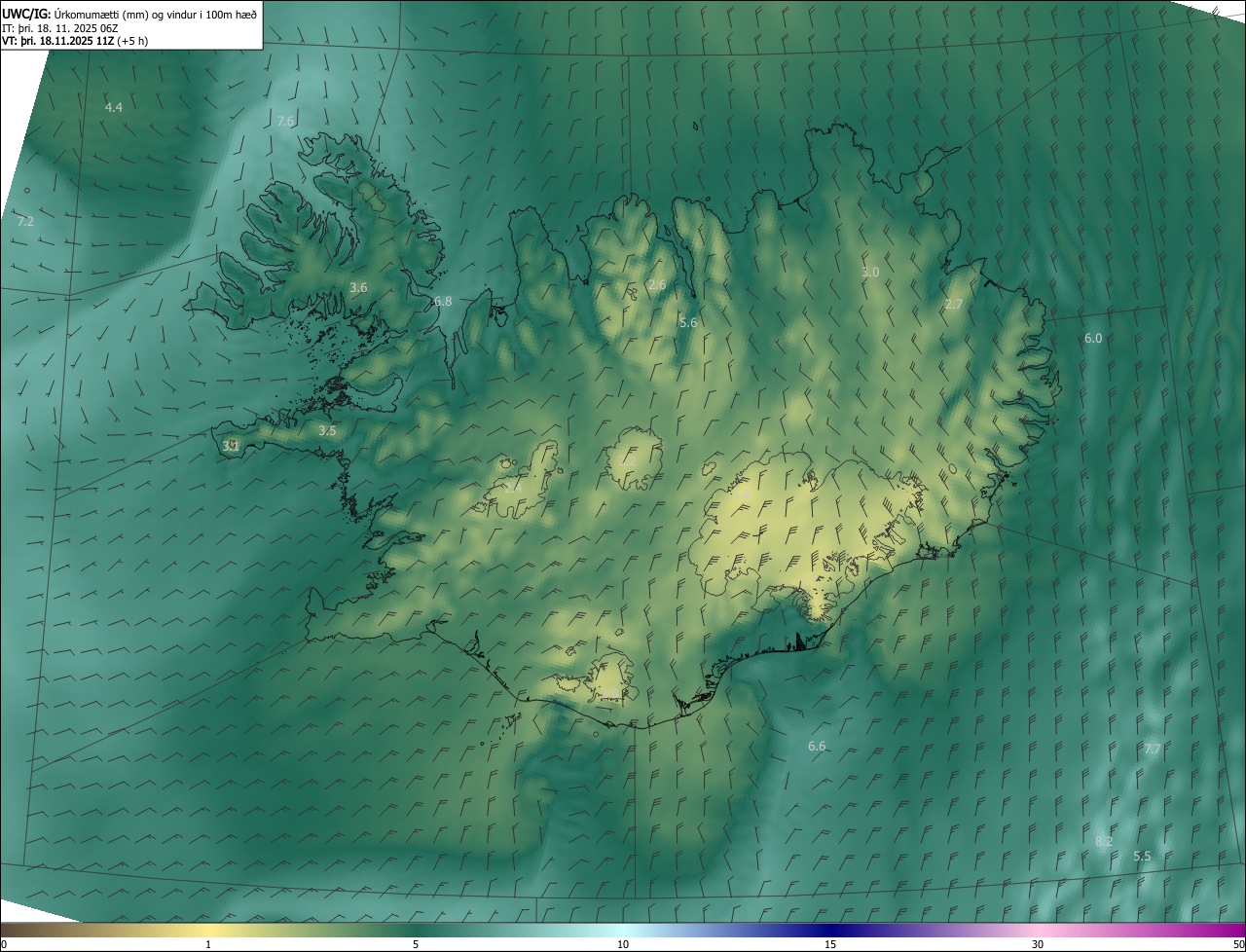
Task: Click the 2.4 value label
Action: point(513,488)
